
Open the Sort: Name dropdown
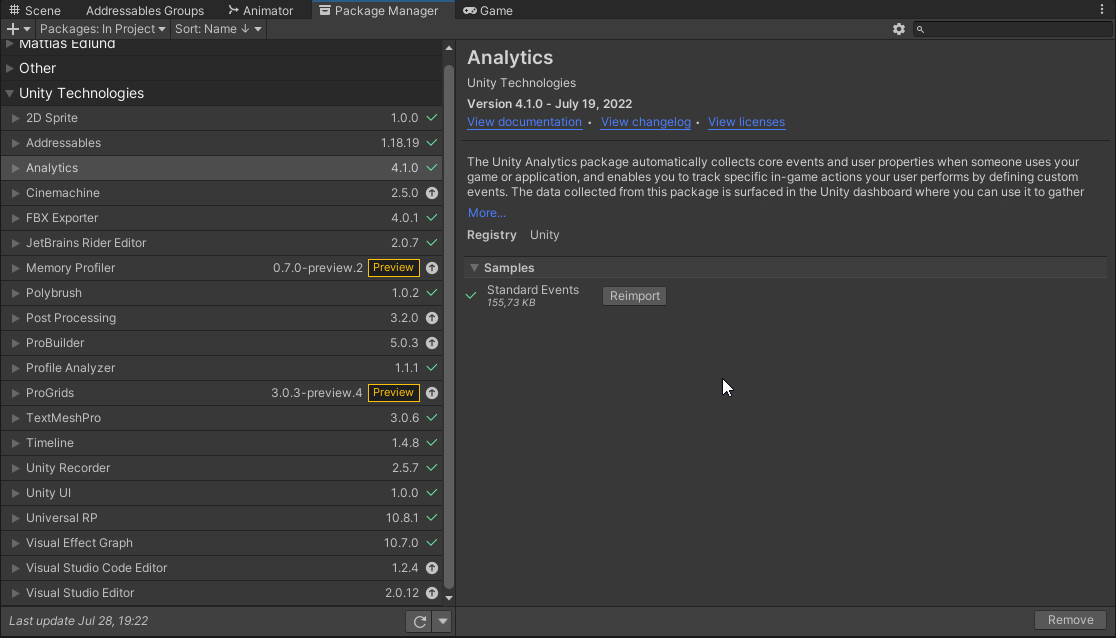(218, 29)
